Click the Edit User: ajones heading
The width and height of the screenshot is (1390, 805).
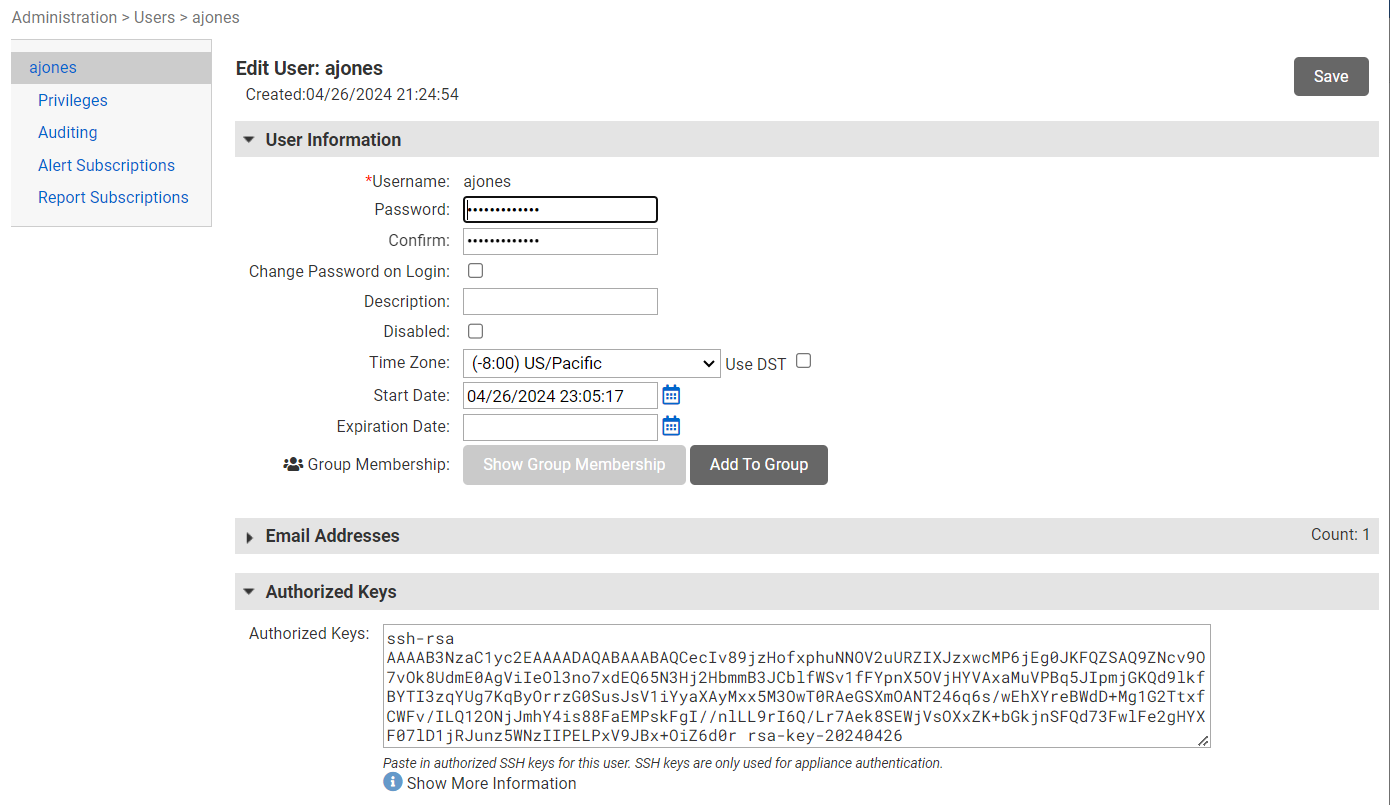click(309, 68)
